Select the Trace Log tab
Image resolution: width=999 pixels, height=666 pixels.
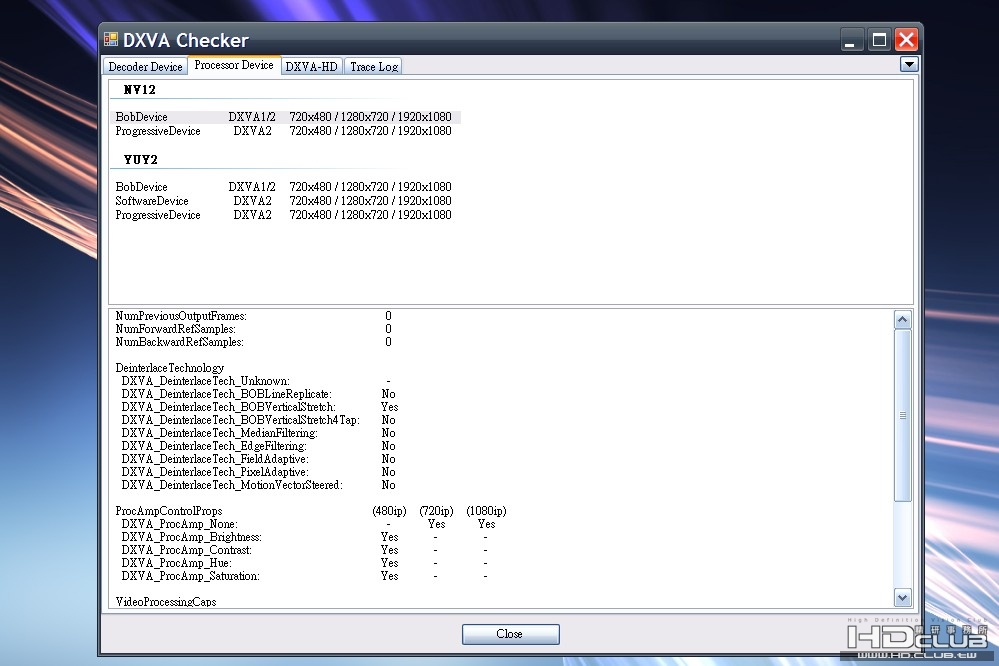point(374,66)
